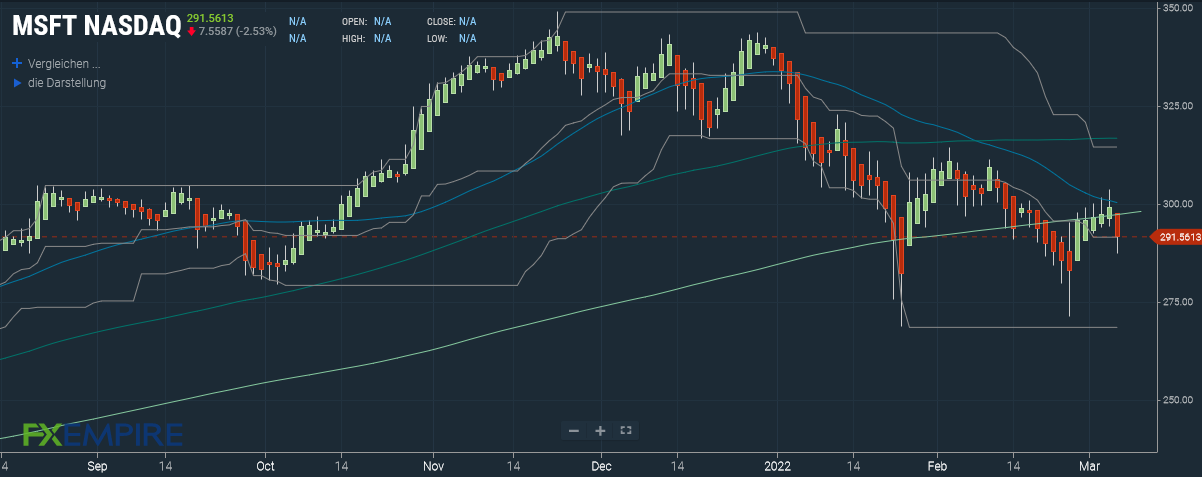Click the zoom out minus button
The height and width of the screenshot is (477, 1202).
[x=574, y=431]
